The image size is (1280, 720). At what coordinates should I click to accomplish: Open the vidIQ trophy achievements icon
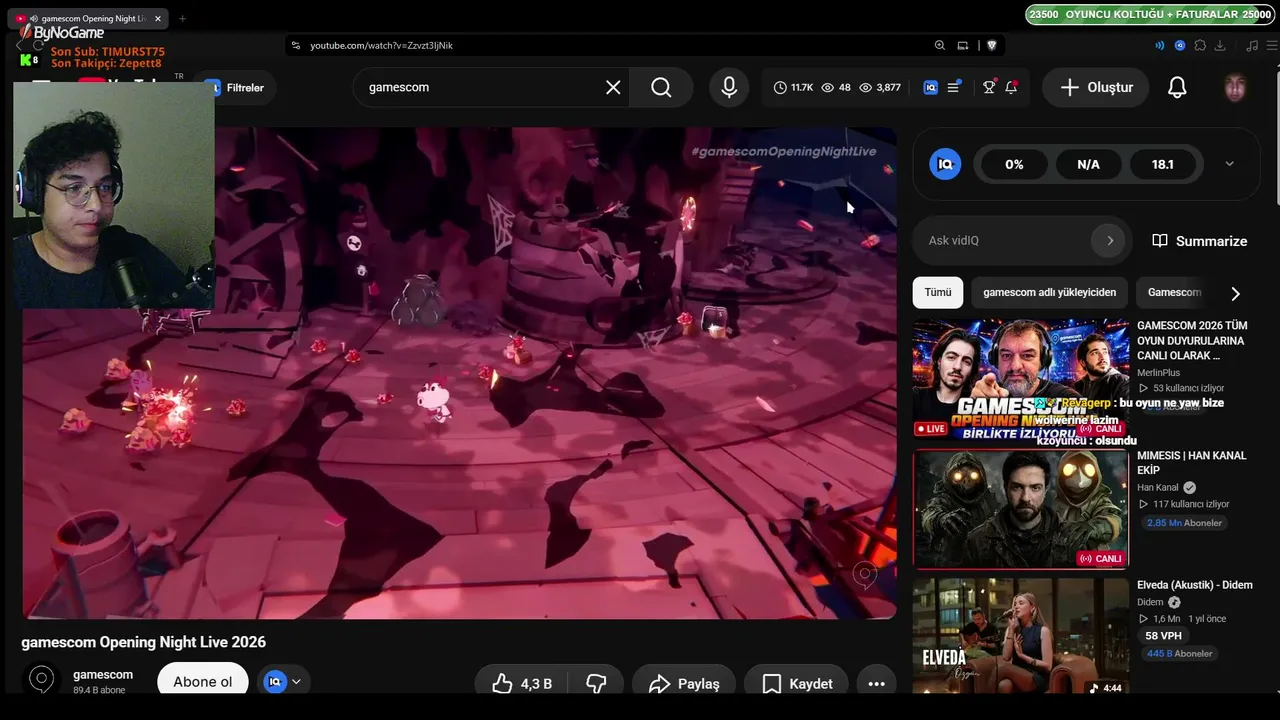989,88
